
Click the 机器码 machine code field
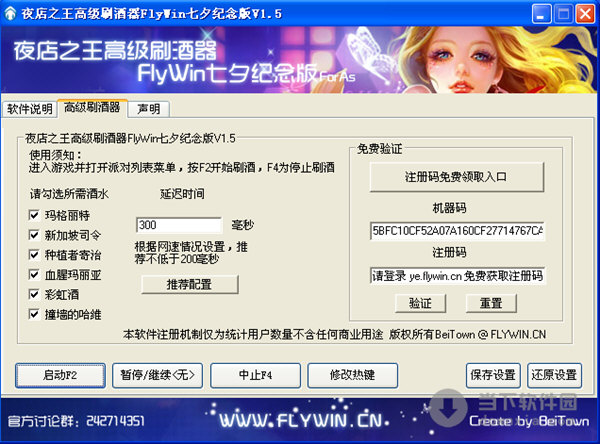[x=457, y=231]
